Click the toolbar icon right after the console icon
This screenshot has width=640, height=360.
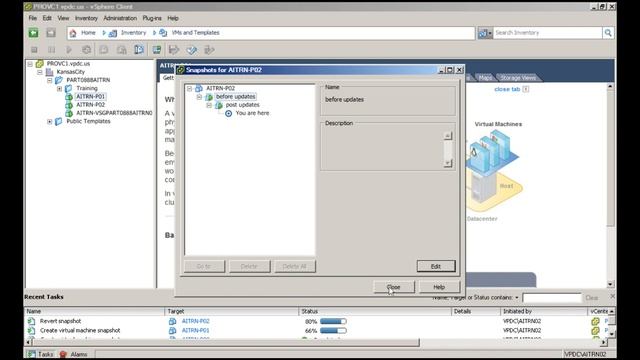tap(174, 50)
